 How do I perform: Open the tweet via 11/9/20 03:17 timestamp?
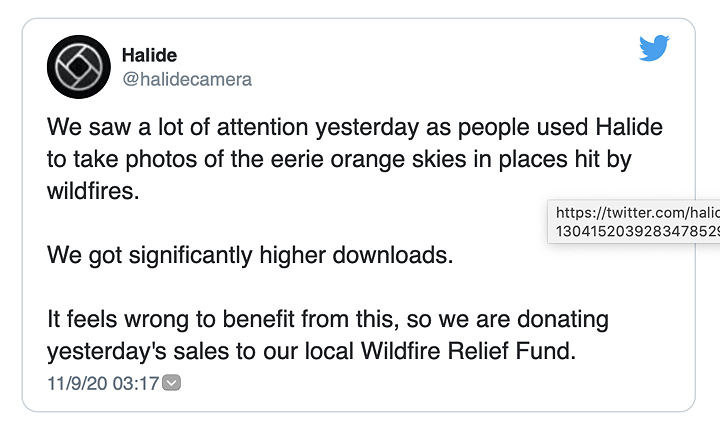pyautogui.click(x=103, y=383)
